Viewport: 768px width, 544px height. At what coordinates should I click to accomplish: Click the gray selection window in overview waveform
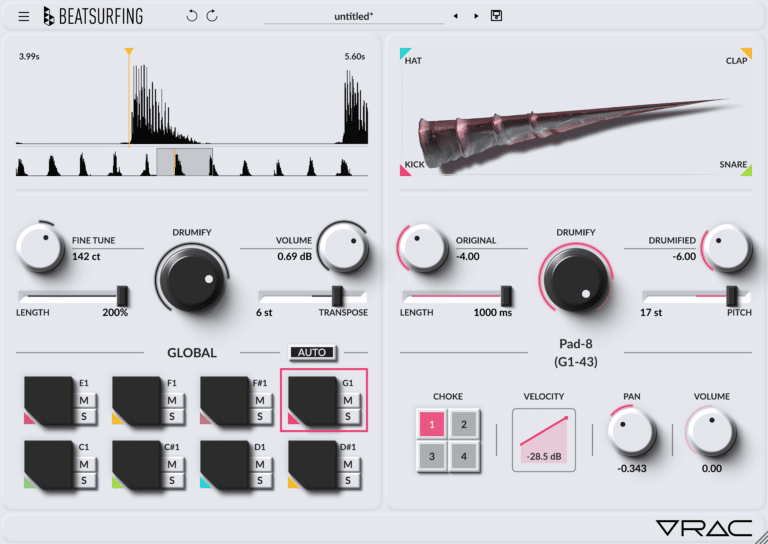[184, 162]
